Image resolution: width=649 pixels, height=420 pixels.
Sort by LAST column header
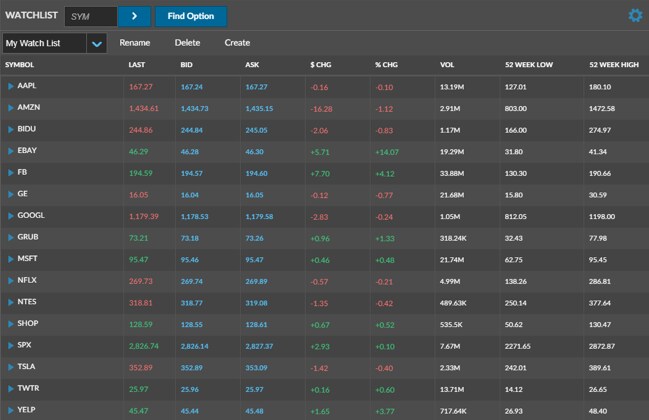coord(137,65)
